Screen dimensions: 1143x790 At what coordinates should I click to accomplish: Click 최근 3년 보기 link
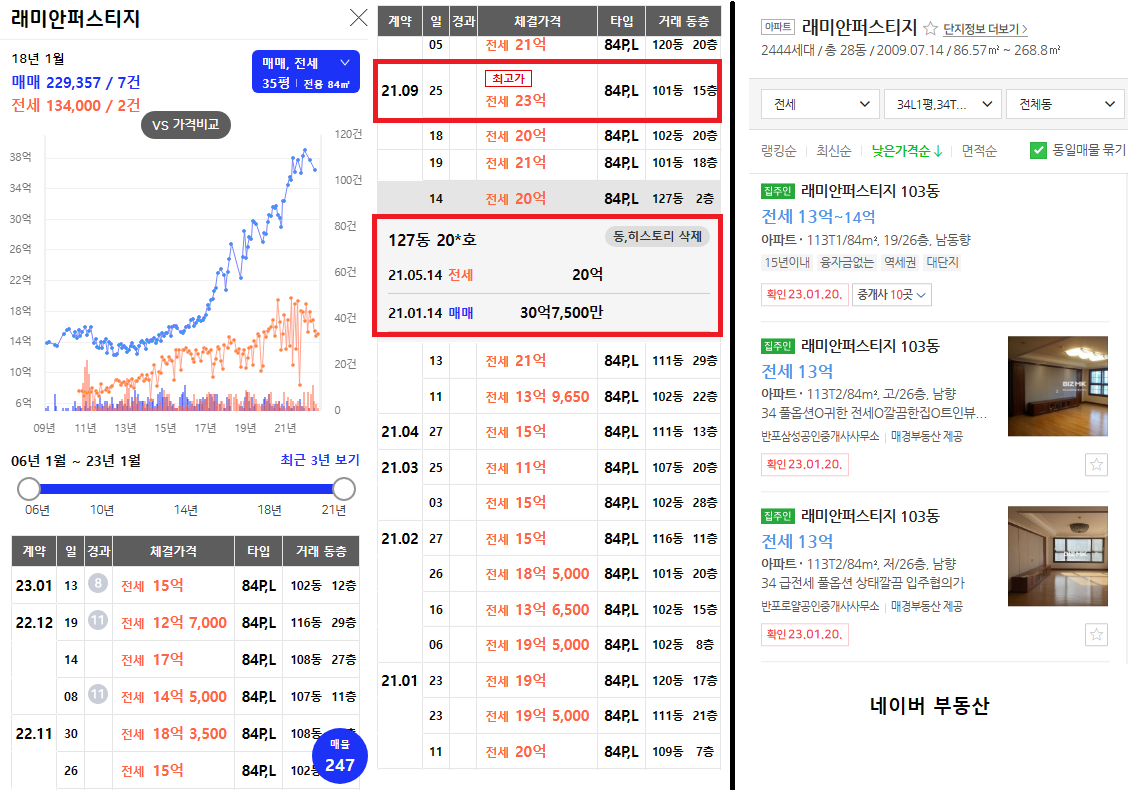[x=320, y=460]
